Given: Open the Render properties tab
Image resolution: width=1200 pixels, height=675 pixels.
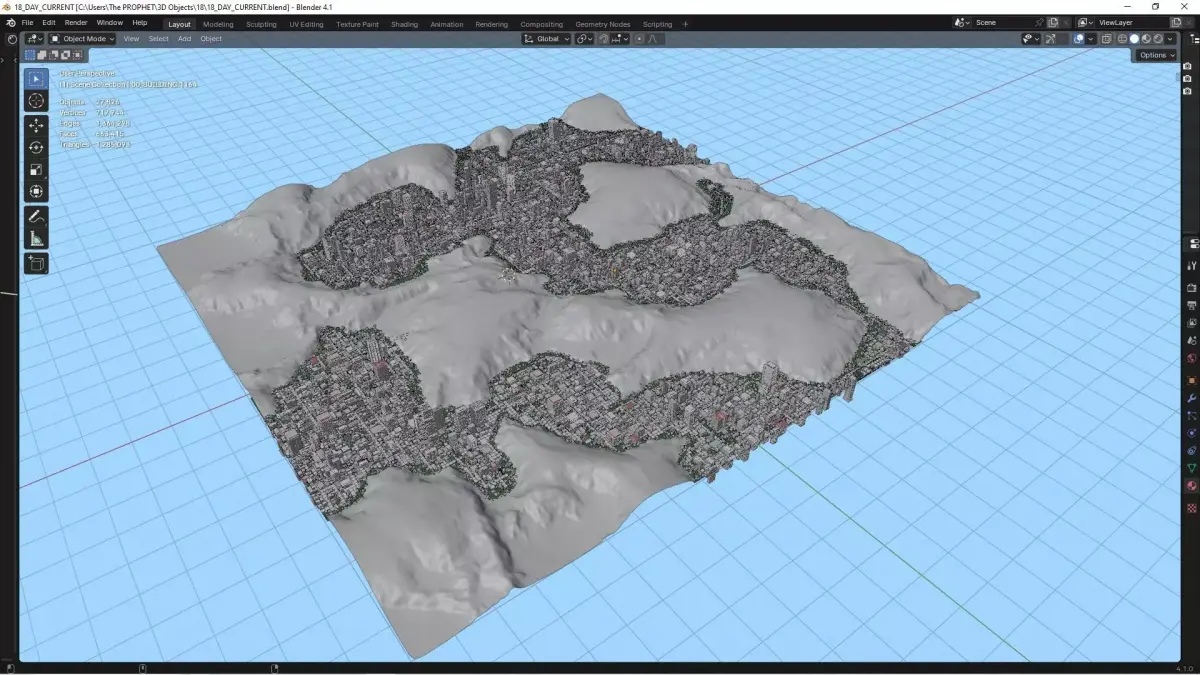Looking at the screenshot, I should point(1192,288).
